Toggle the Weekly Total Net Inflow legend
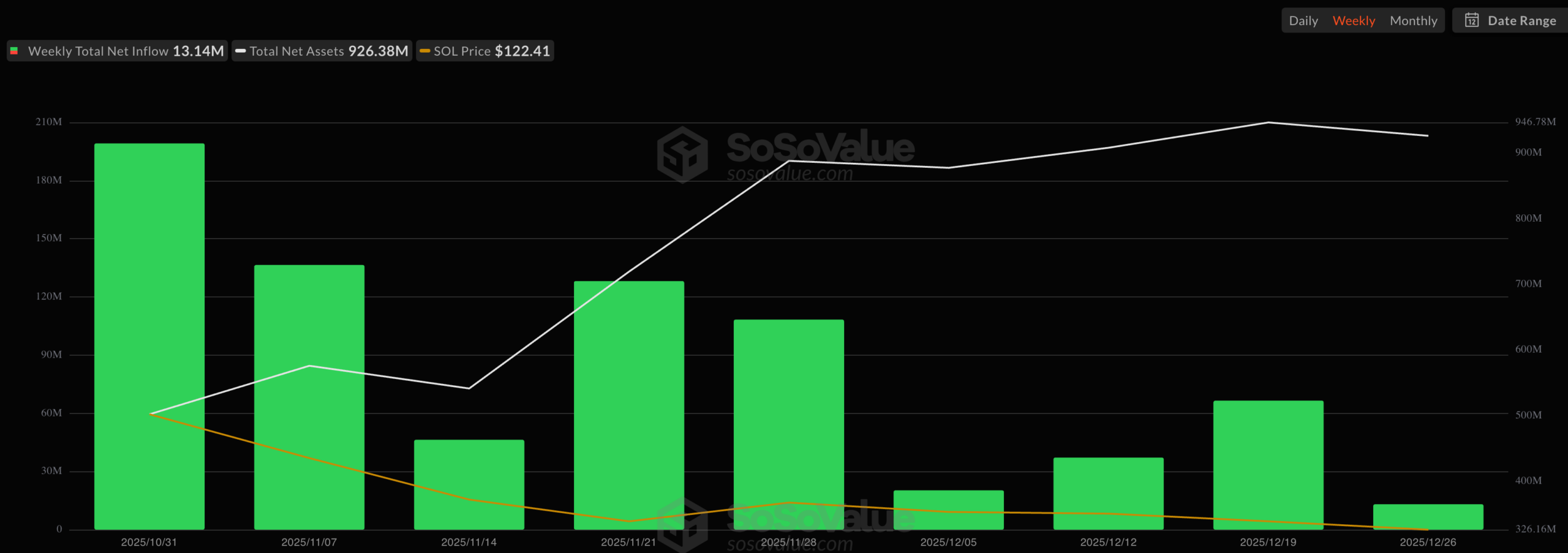 point(117,51)
